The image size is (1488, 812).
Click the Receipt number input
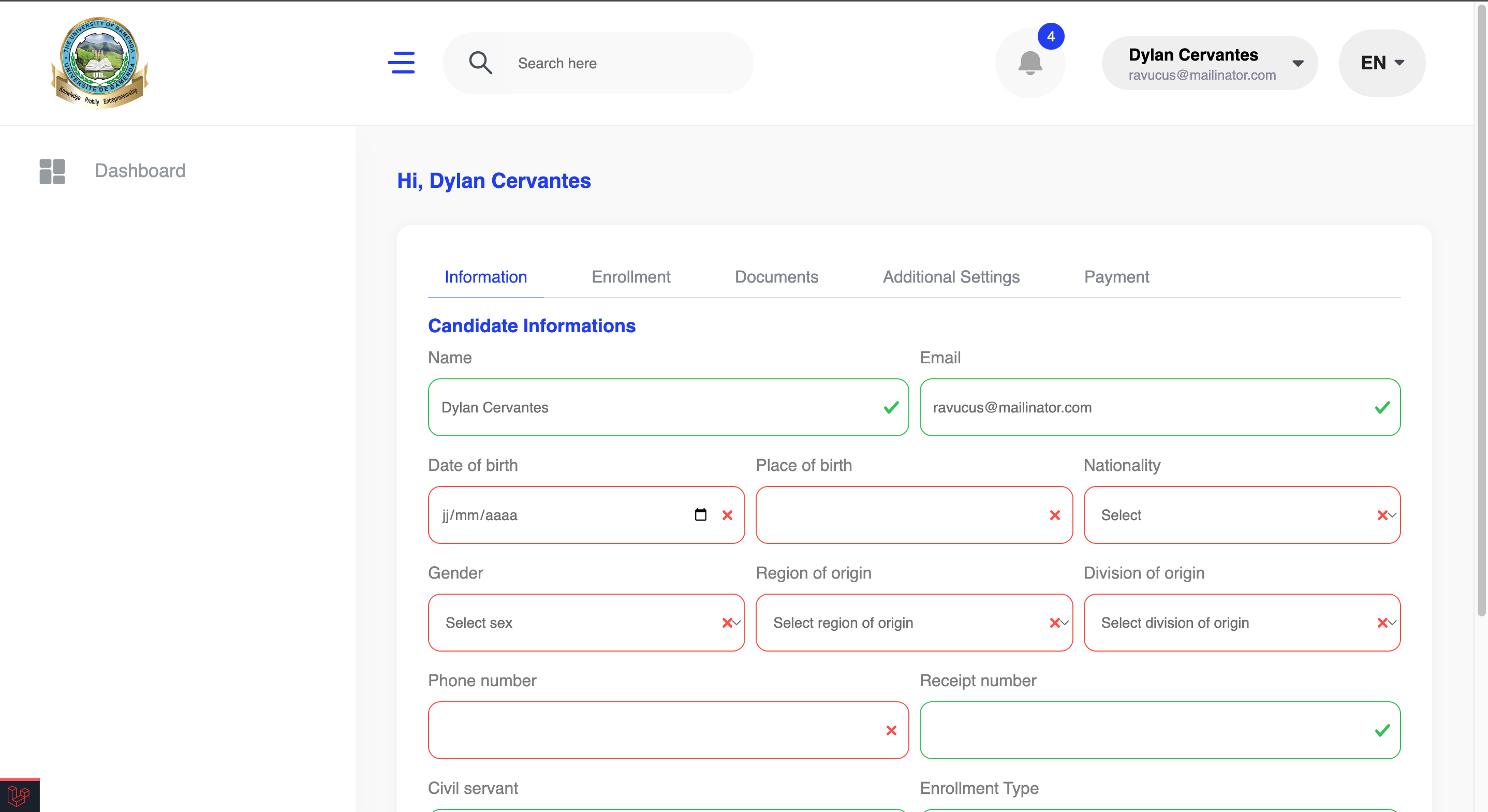1159,731
